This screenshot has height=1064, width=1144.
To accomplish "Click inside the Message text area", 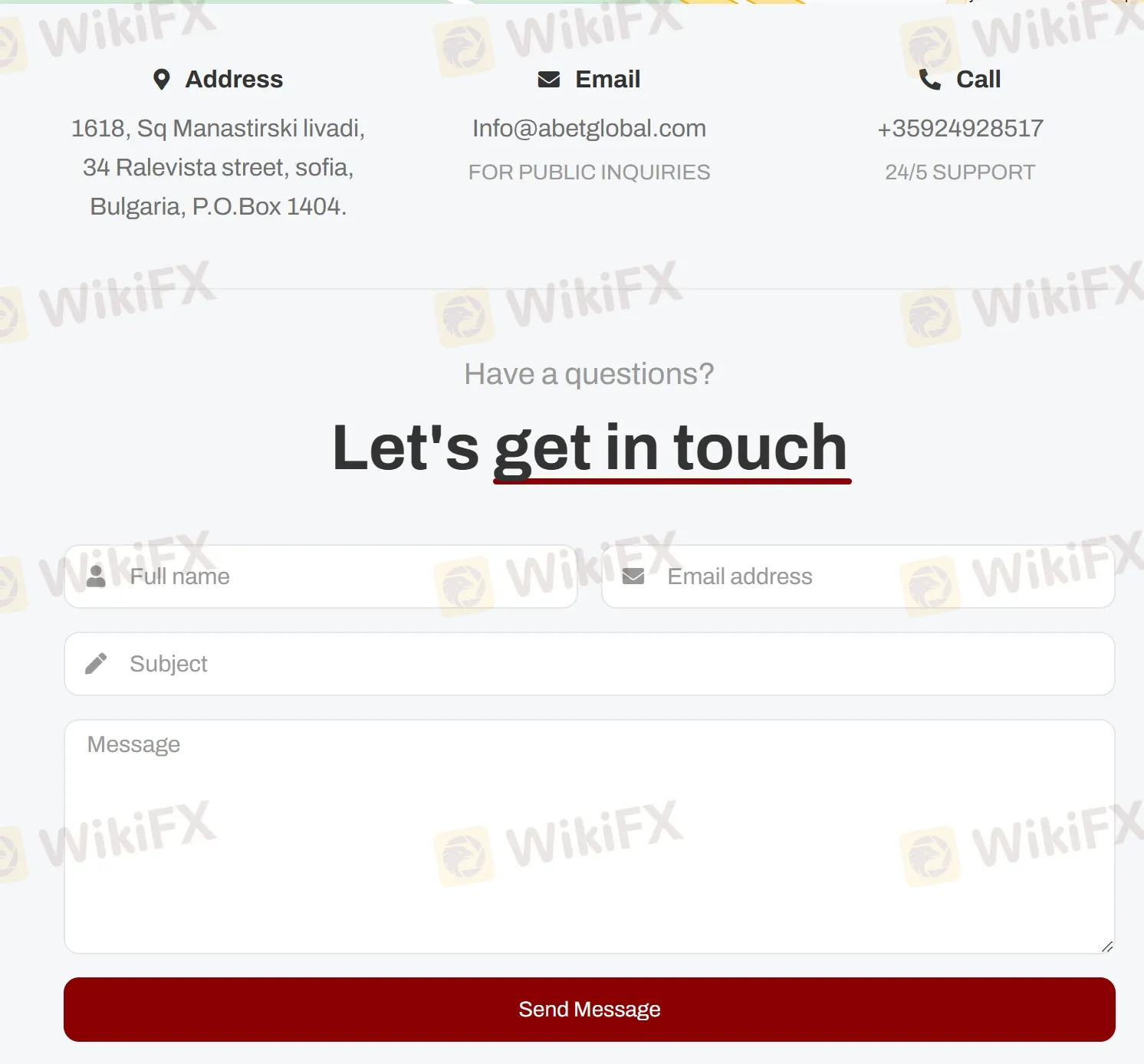I will coord(590,836).
